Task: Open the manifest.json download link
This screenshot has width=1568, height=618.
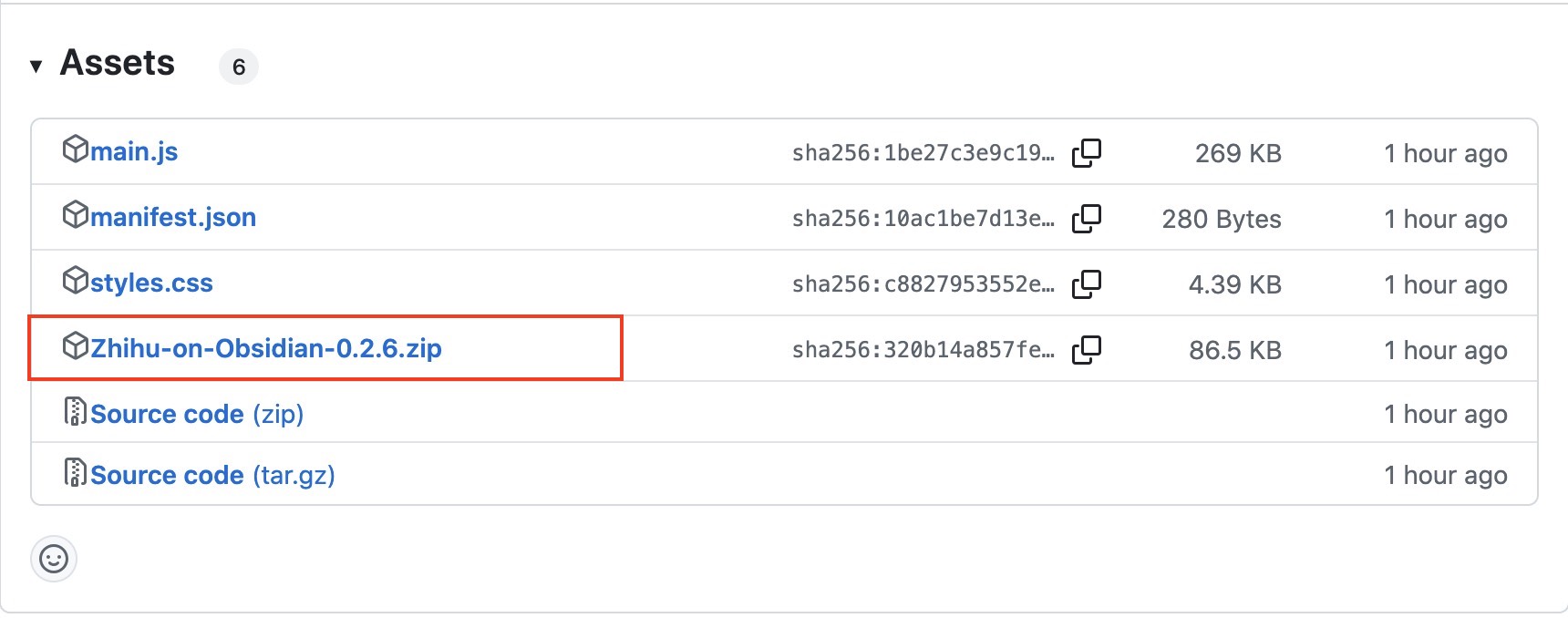Action: coord(172,217)
